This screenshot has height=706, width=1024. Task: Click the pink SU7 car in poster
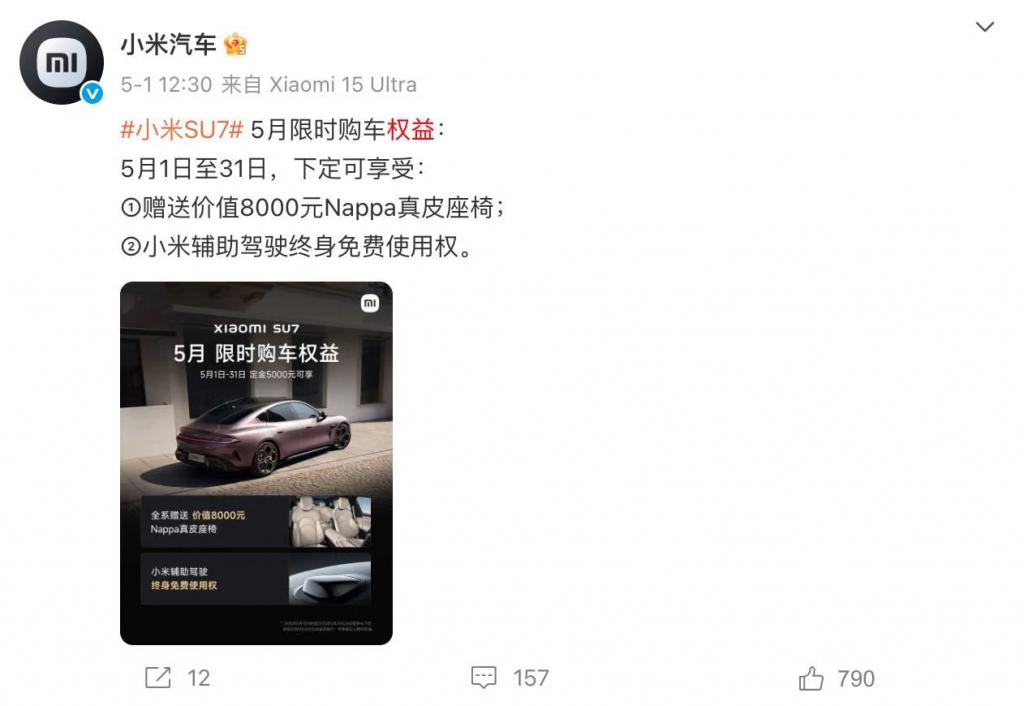pos(264,436)
